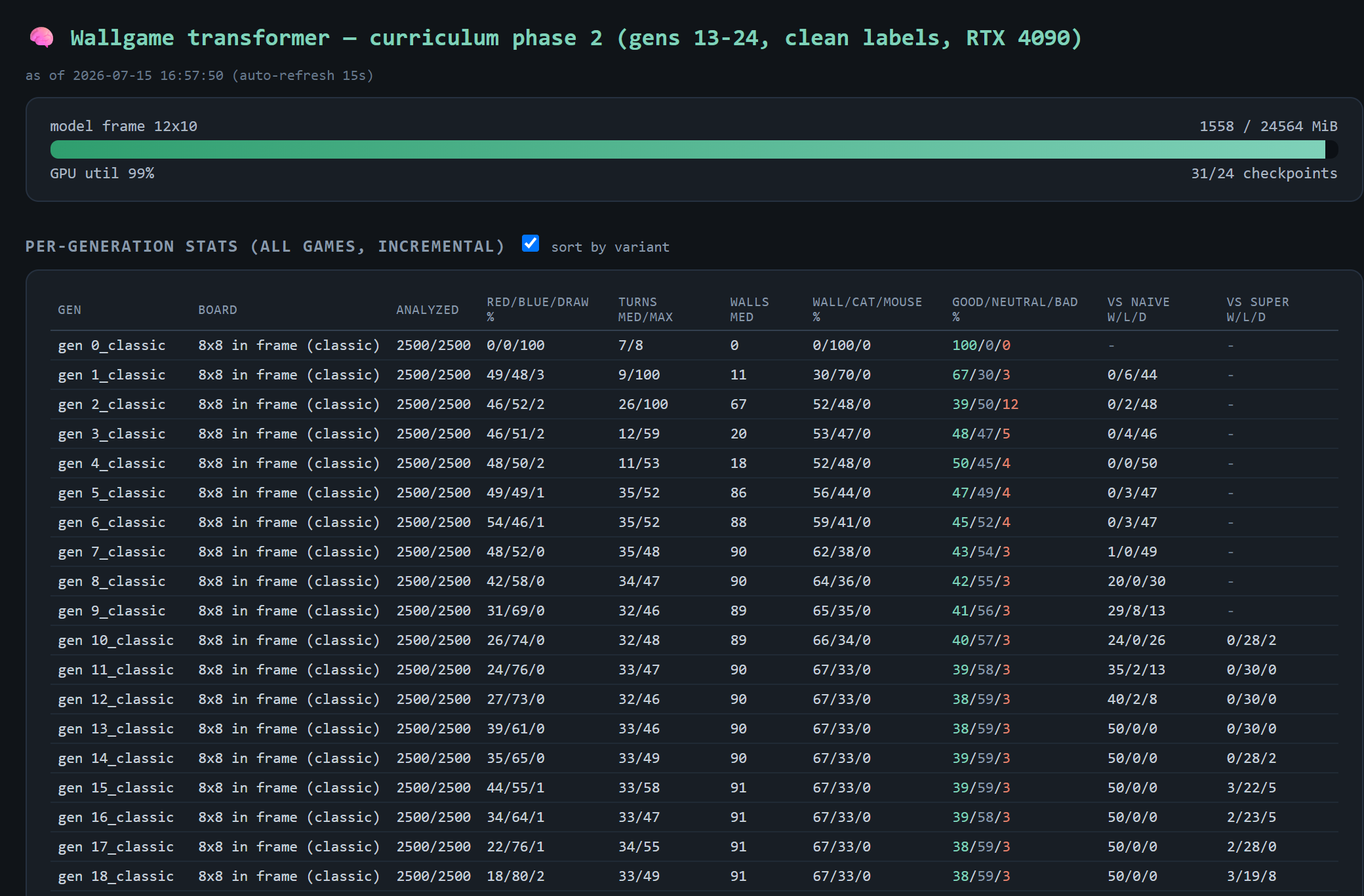Viewport: 1364px width, 896px height.
Task: Click the 1/0/49 vs naive value
Action: 1133,552
